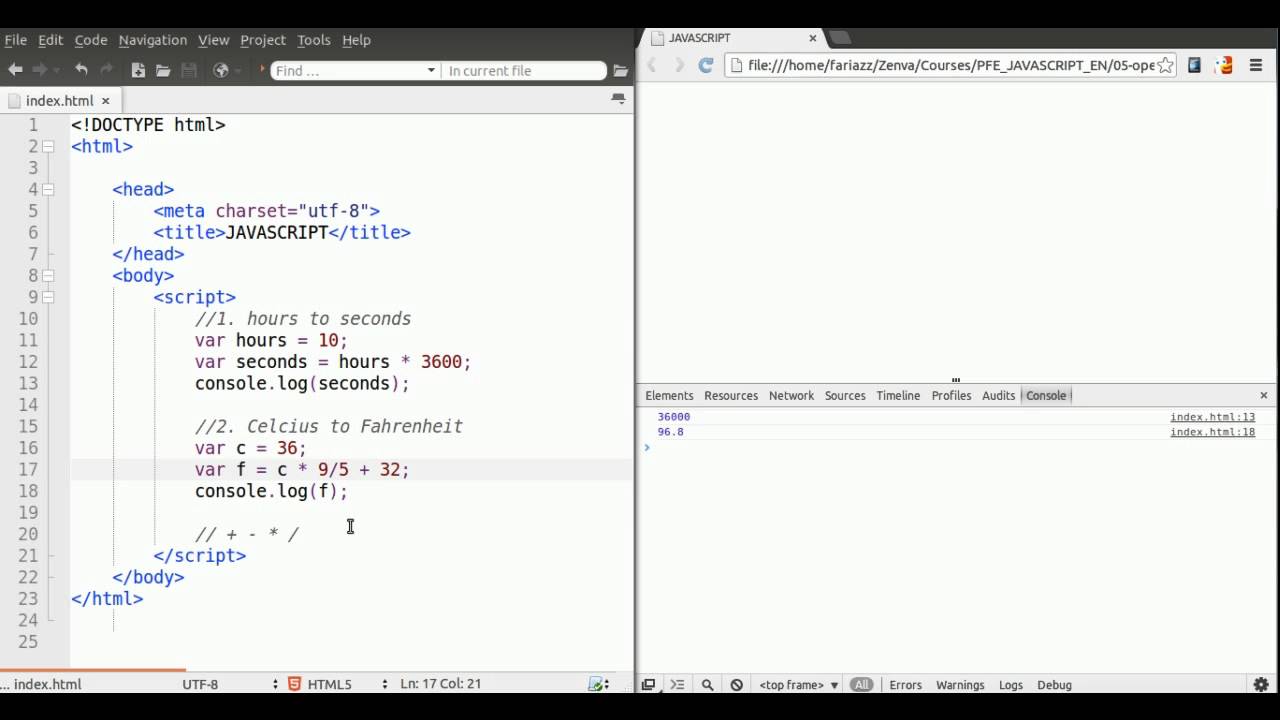Click folder icon right of find bar
The image size is (1280, 720).
point(620,71)
